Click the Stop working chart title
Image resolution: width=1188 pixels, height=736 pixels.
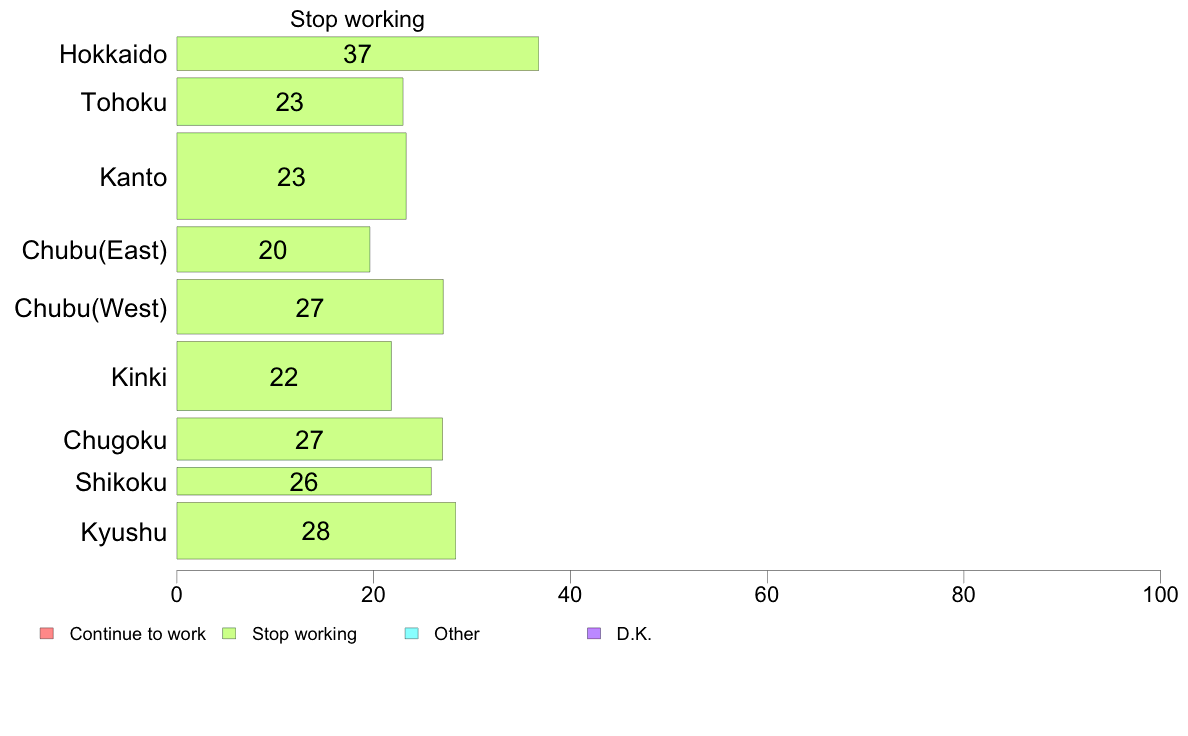pyautogui.click(x=358, y=19)
